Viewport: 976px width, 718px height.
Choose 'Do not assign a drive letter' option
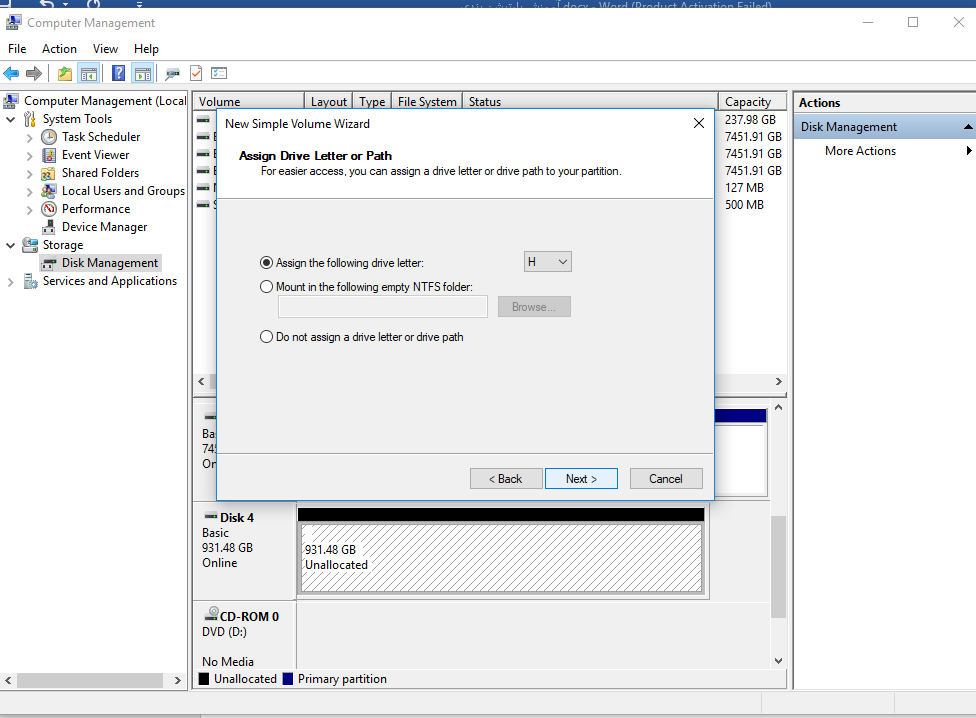click(x=266, y=337)
